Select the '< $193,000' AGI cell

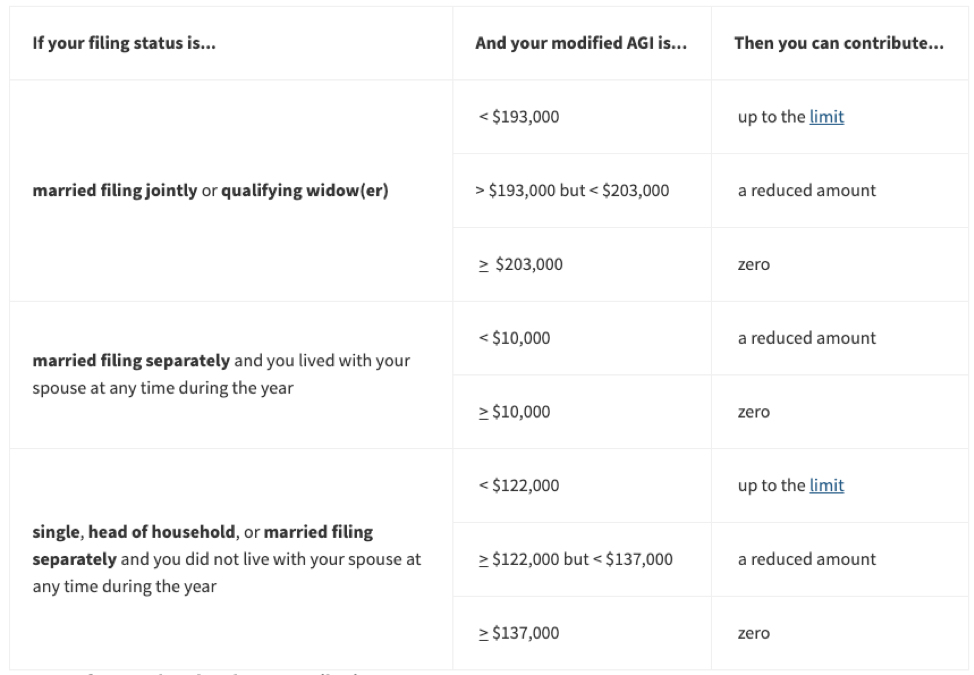point(582,117)
